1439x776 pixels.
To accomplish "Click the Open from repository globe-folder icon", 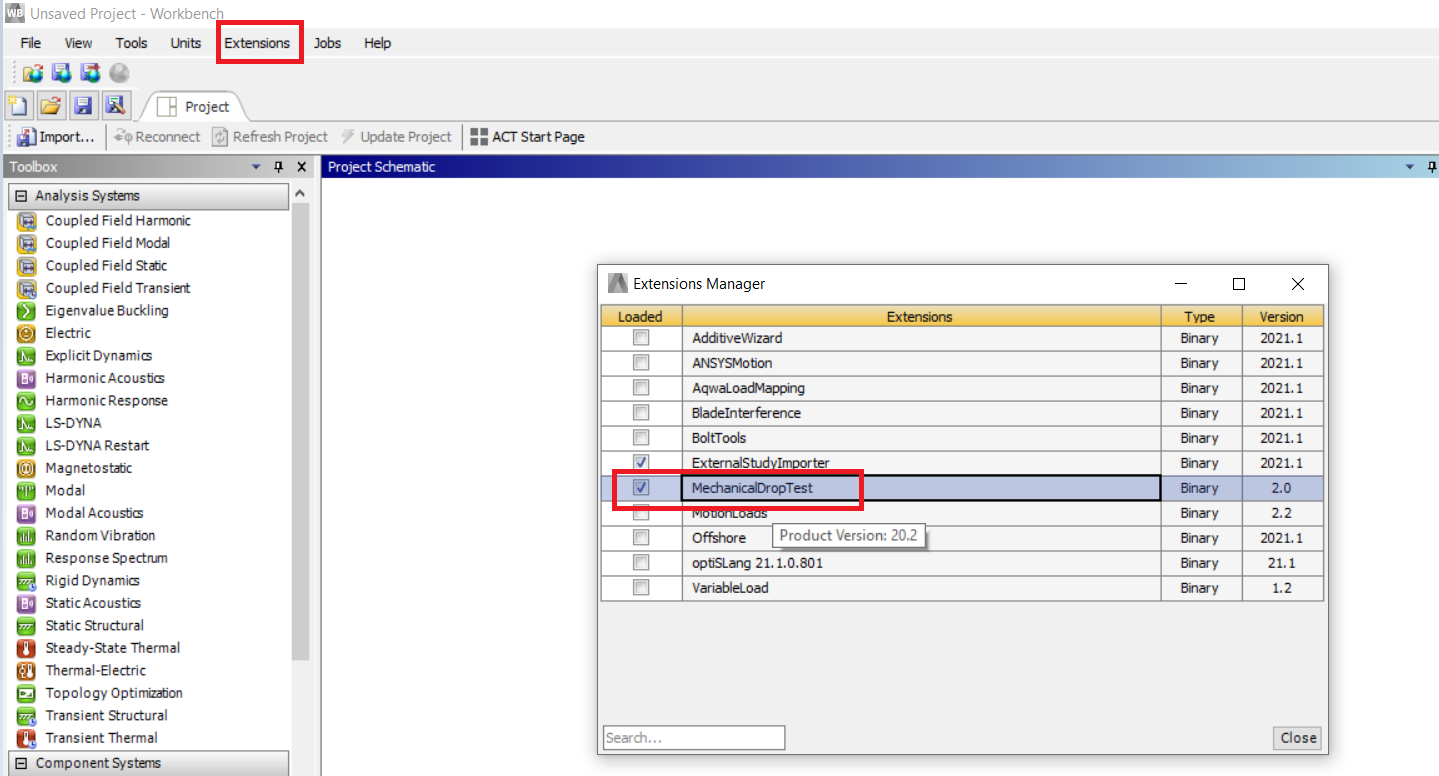I will (x=33, y=73).
